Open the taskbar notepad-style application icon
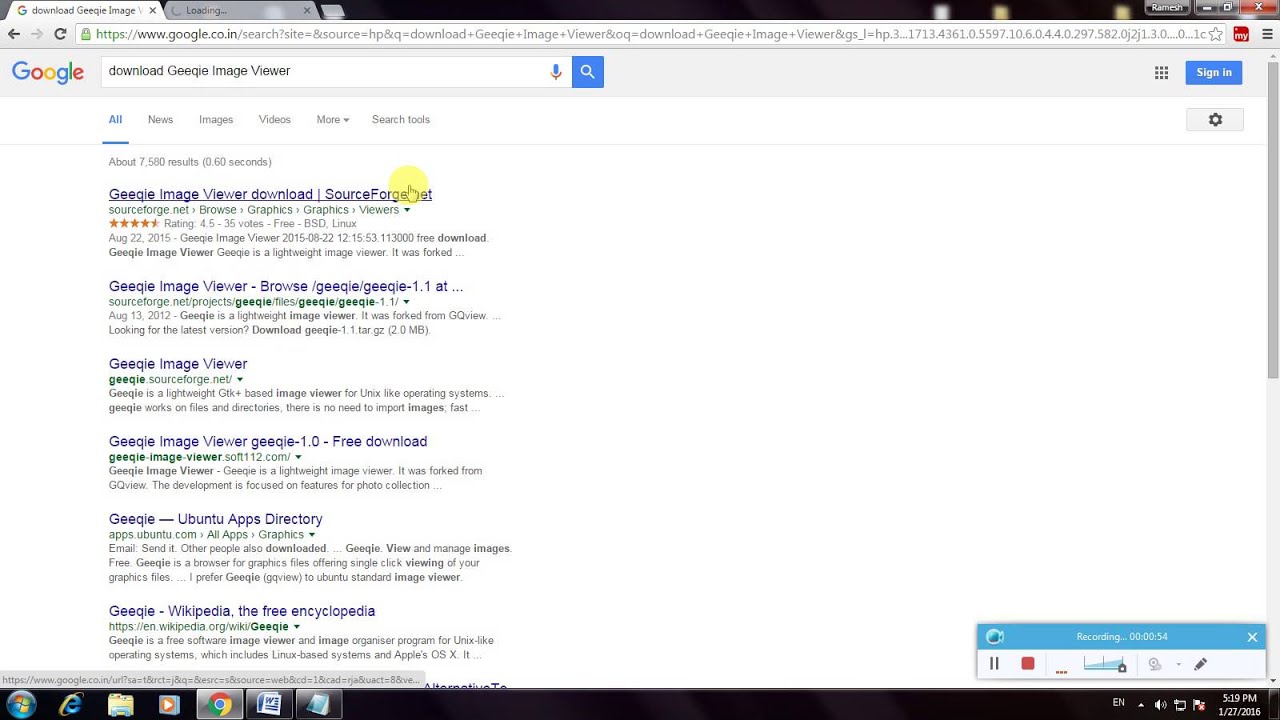 tap(318, 705)
